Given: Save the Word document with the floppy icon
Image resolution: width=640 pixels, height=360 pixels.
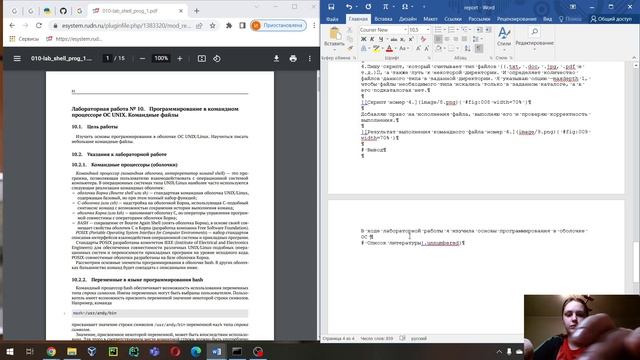Looking at the screenshot, I should click(x=331, y=7).
